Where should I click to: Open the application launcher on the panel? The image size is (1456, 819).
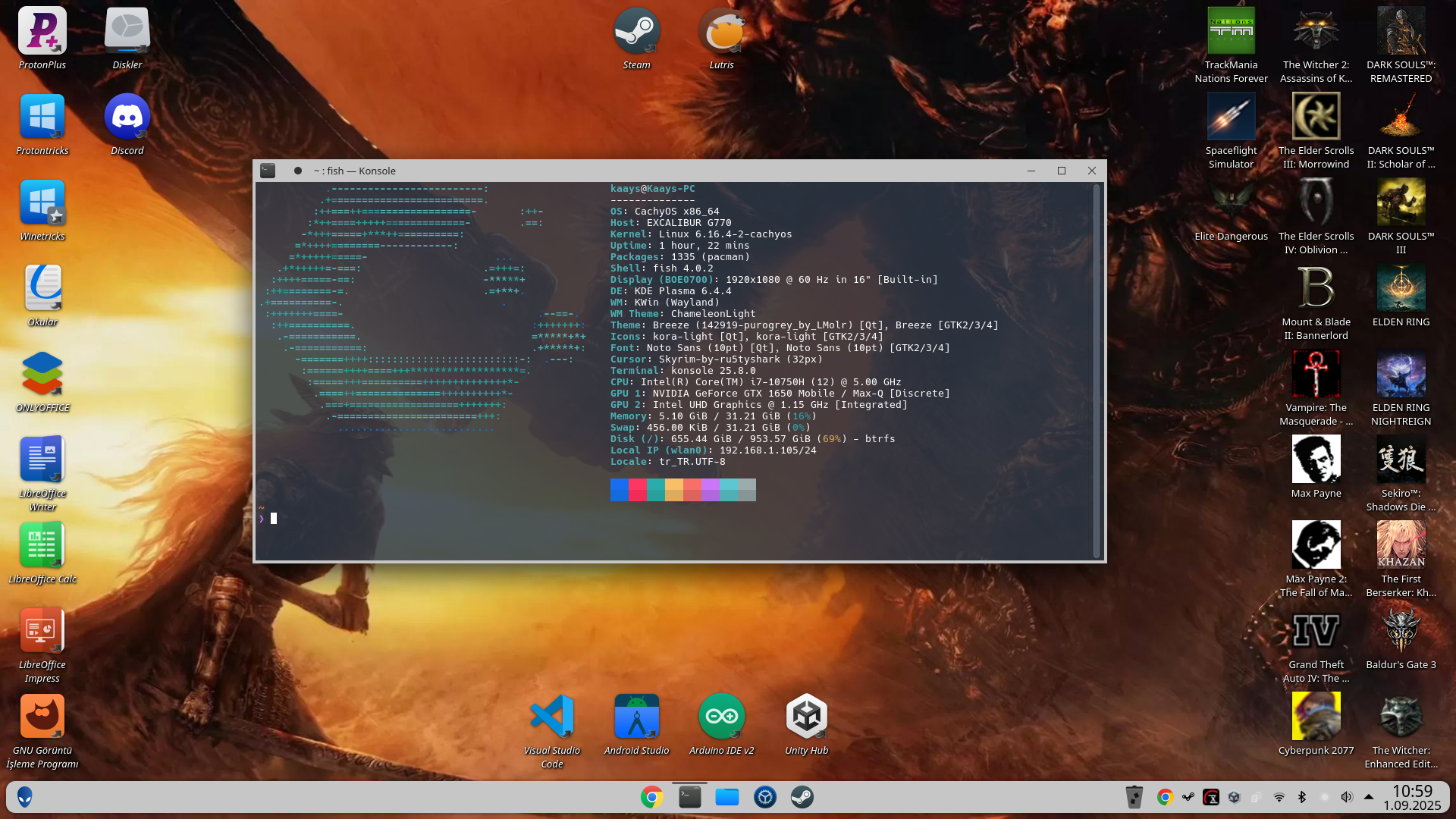tap(25, 797)
